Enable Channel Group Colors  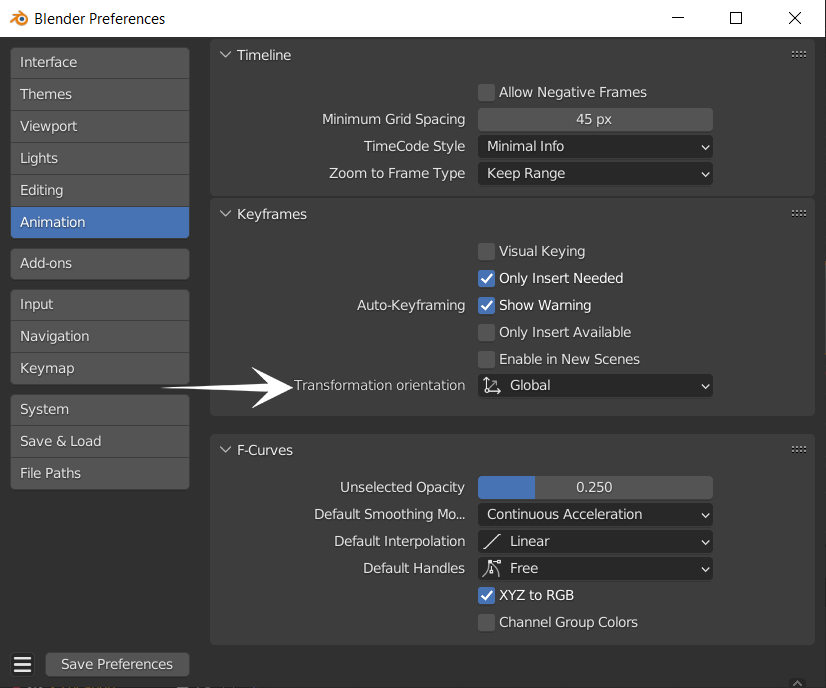[x=486, y=622]
